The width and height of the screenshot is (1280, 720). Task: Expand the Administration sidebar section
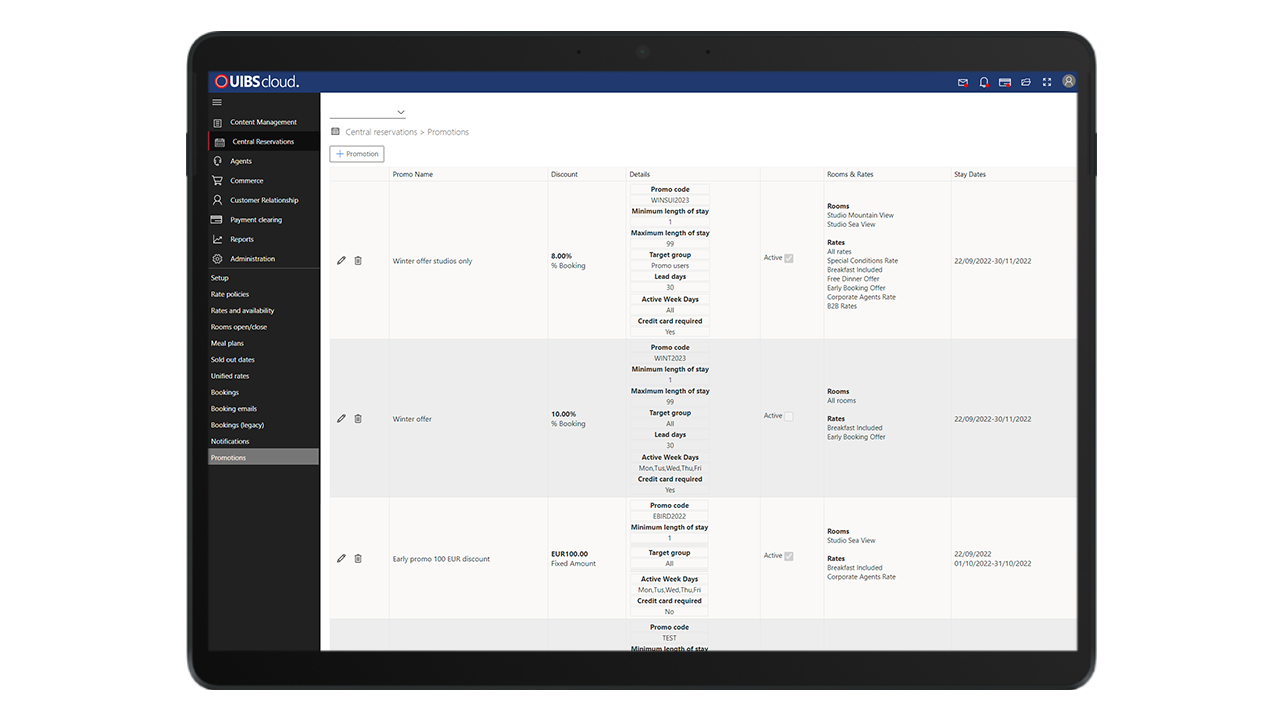point(252,259)
